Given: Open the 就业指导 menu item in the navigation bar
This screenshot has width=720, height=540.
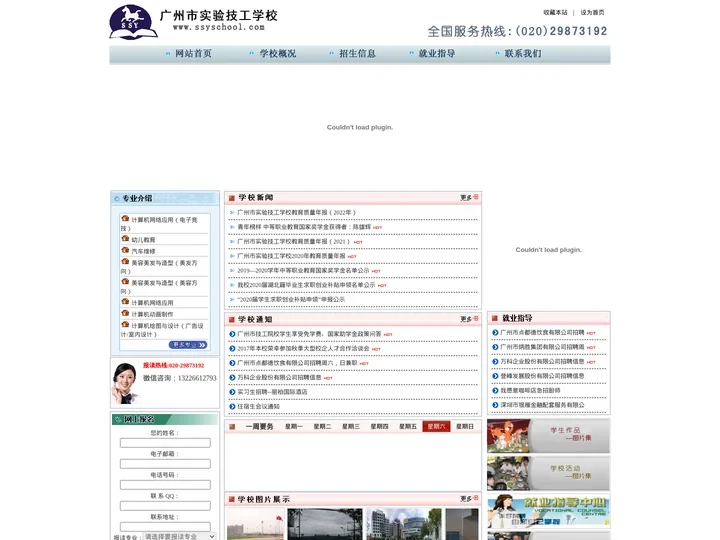Looking at the screenshot, I should [x=437, y=54].
